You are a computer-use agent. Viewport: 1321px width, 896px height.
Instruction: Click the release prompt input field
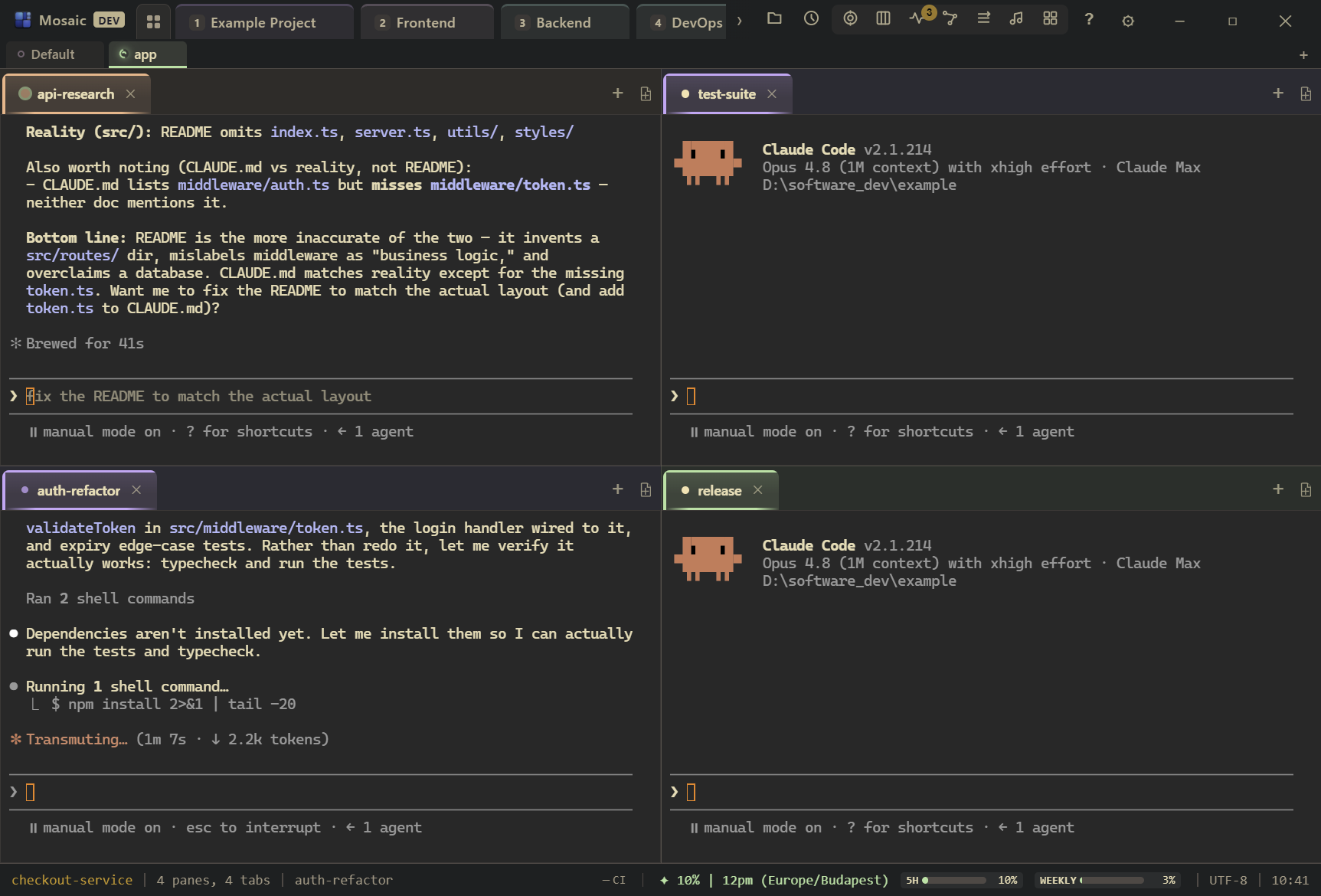[x=981, y=792]
